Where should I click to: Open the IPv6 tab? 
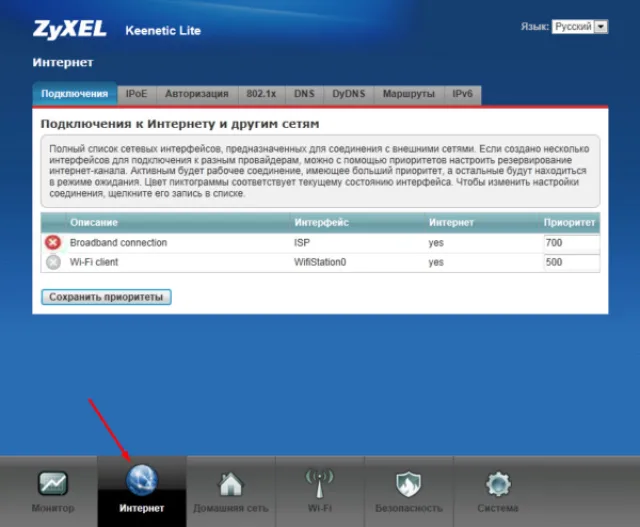click(462, 94)
